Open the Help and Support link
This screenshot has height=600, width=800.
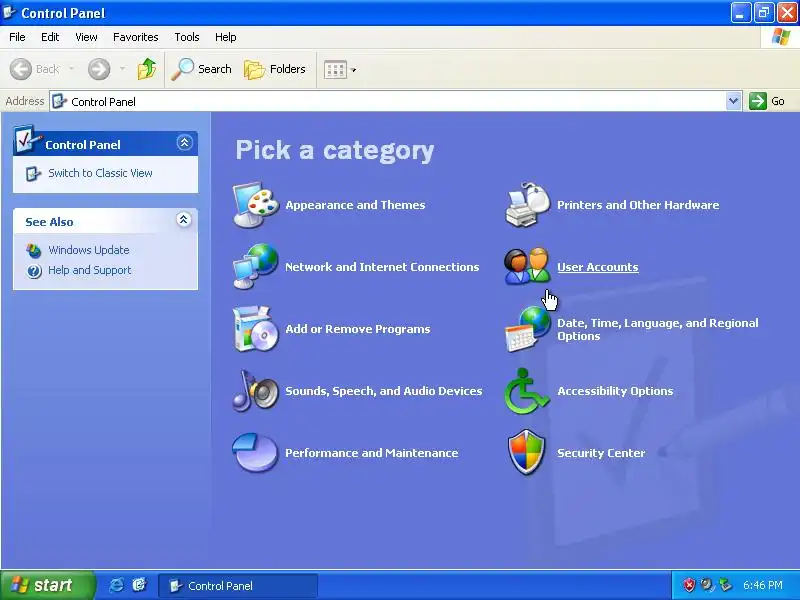click(x=89, y=270)
